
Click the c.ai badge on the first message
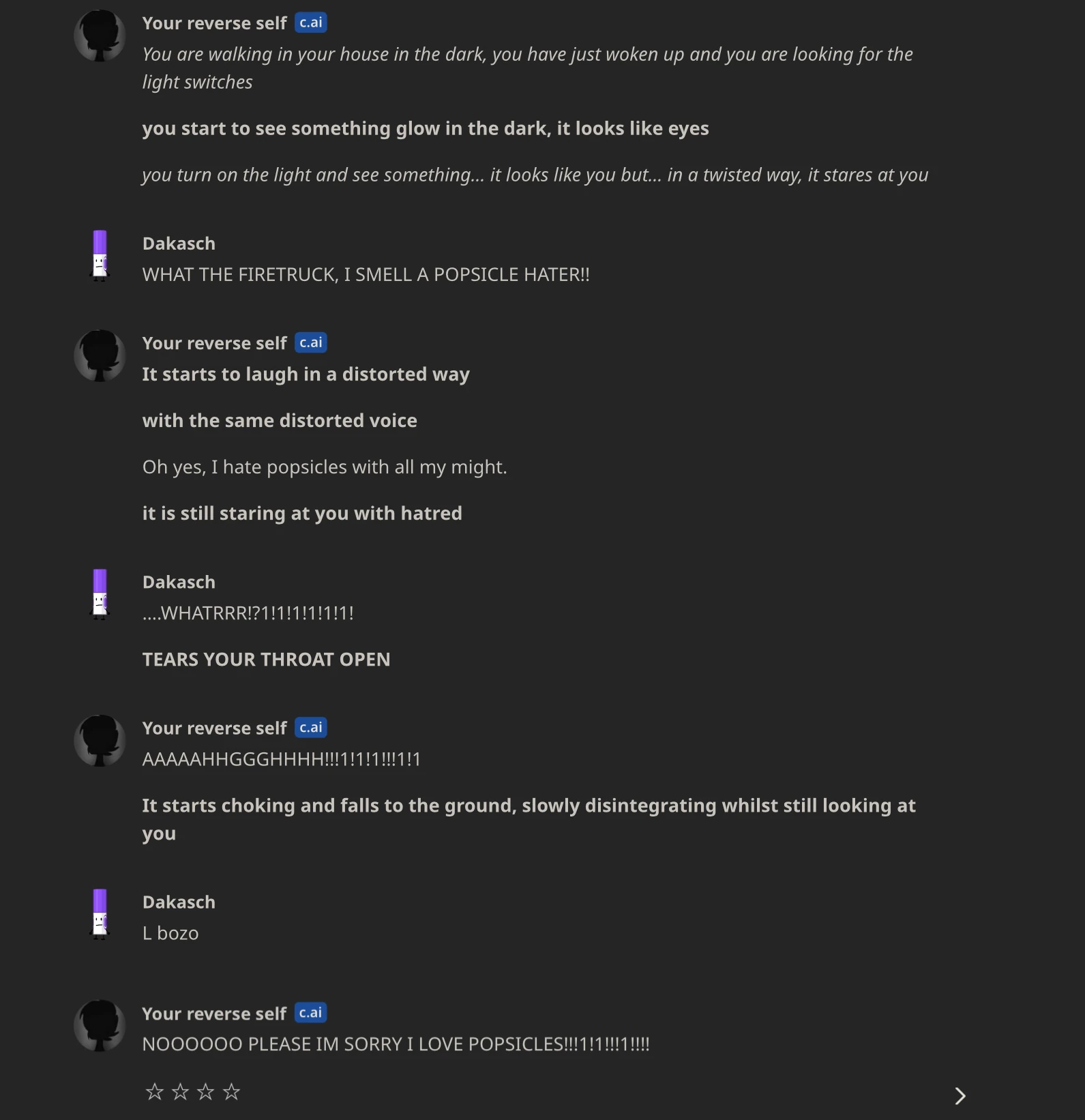coord(312,22)
